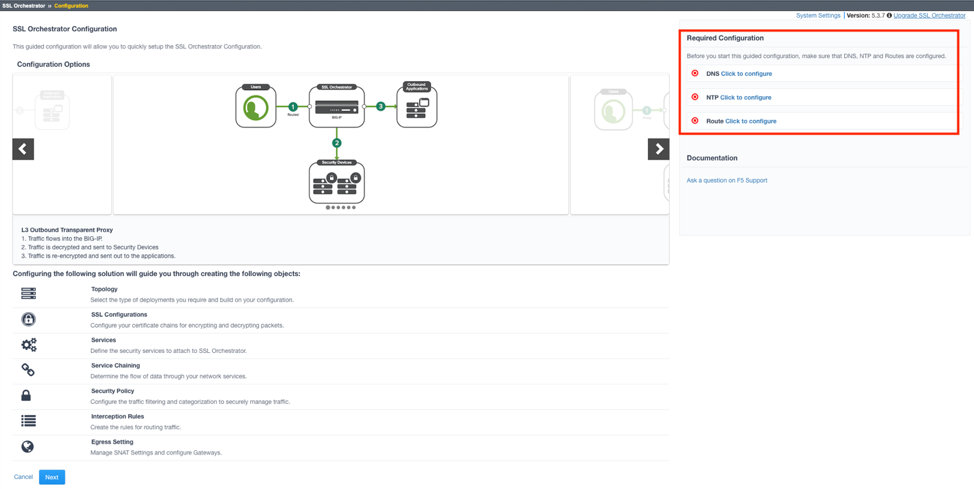Click SSL Orchestrator breadcrumb

(23, 5)
